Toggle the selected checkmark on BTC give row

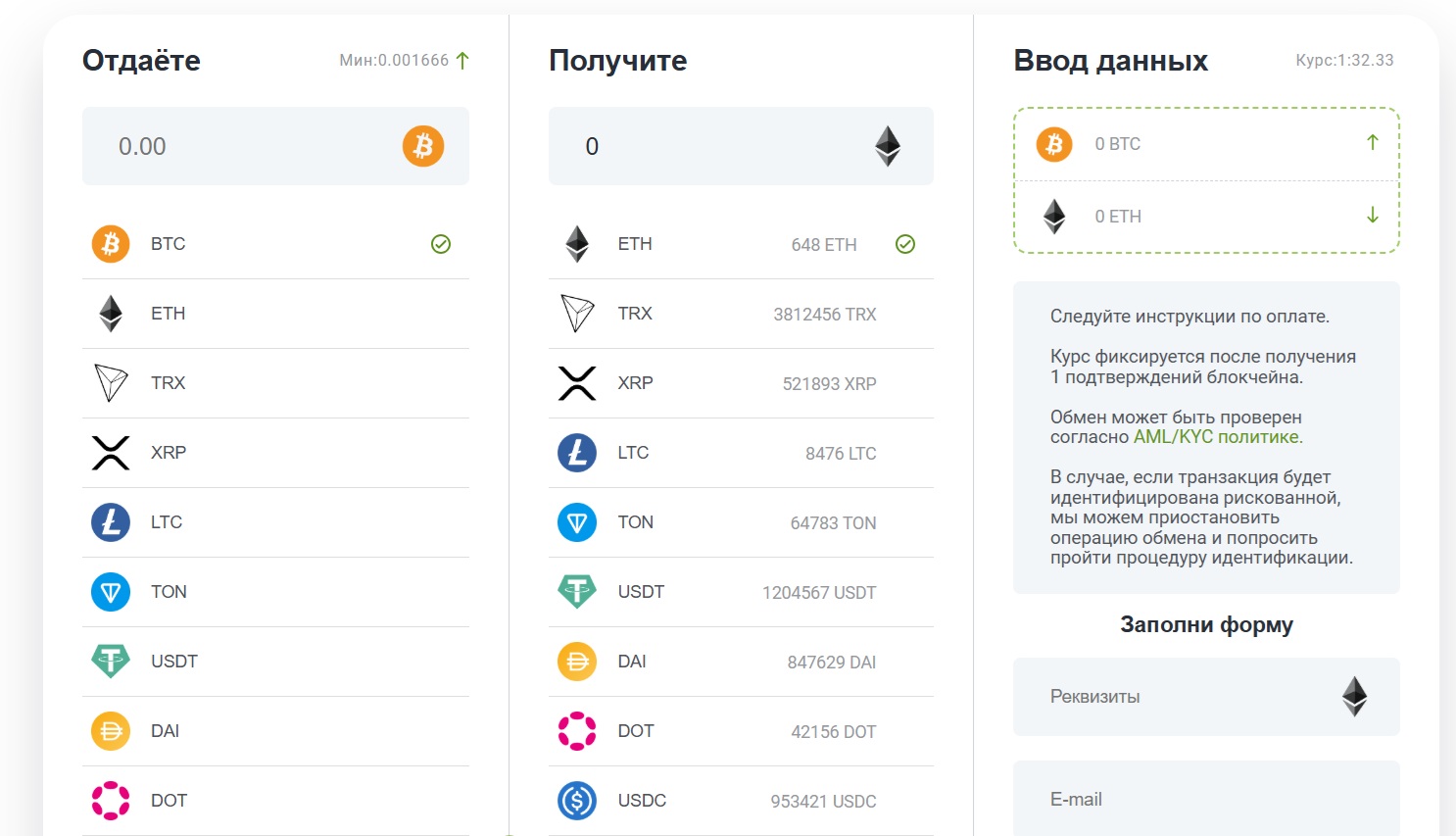click(441, 244)
